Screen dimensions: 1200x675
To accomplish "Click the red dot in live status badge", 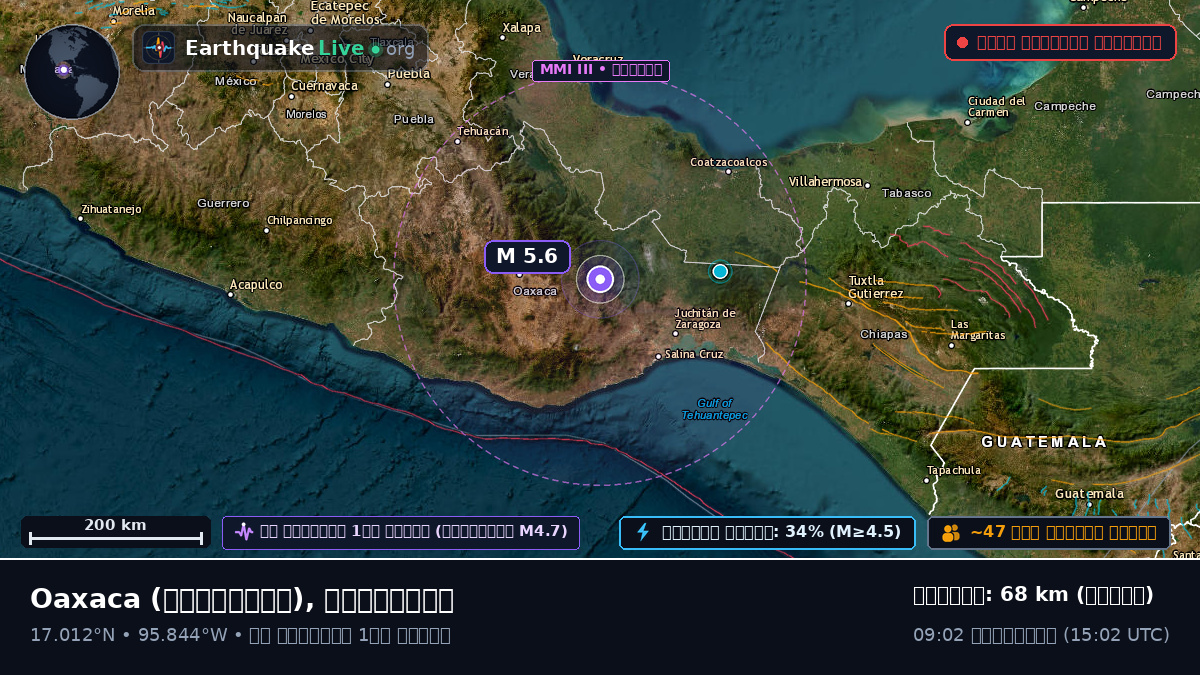I will (962, 42).
